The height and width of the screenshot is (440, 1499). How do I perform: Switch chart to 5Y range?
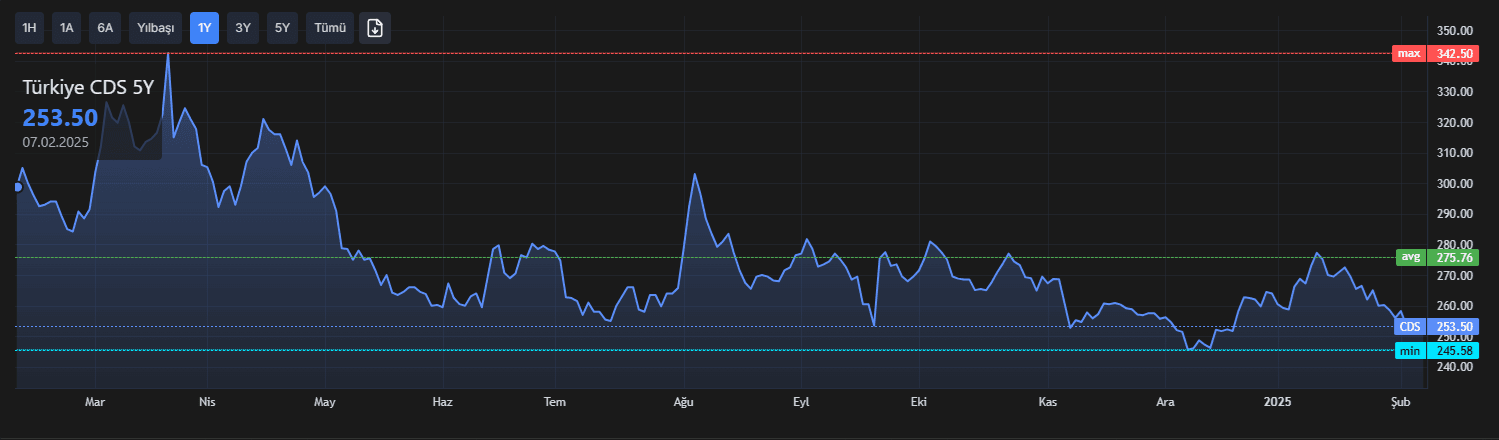pos(282,28)
